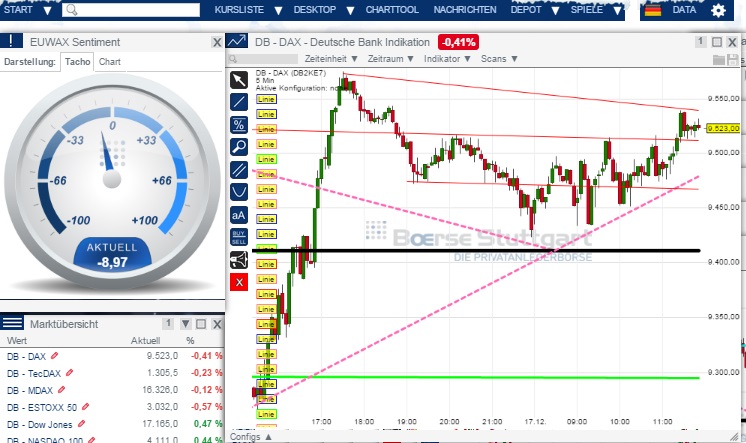
Task: Open the DB - MDAX row link
Action: [30, 390]
